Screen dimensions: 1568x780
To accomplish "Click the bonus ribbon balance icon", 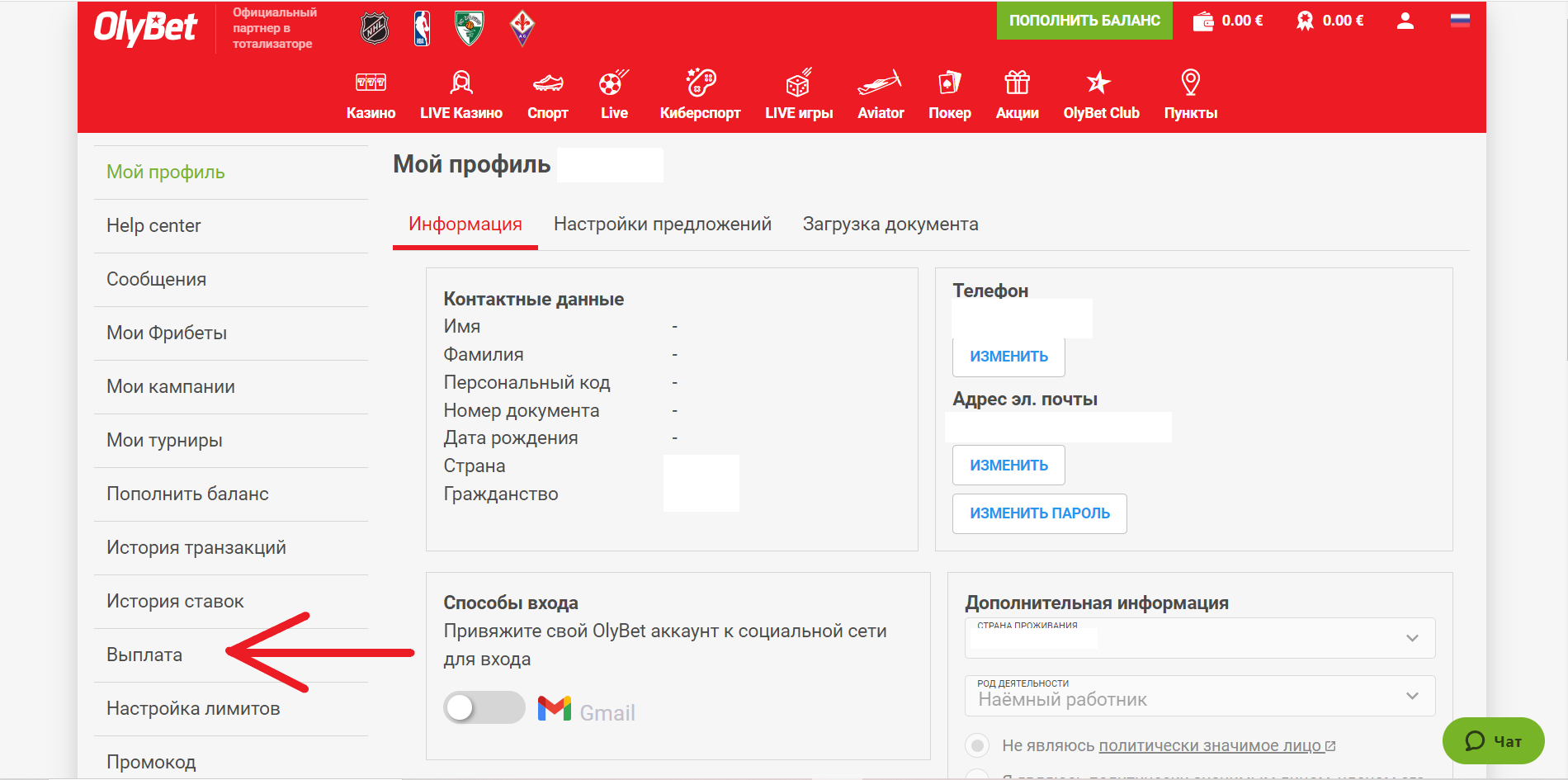I will click(1305, 21).
